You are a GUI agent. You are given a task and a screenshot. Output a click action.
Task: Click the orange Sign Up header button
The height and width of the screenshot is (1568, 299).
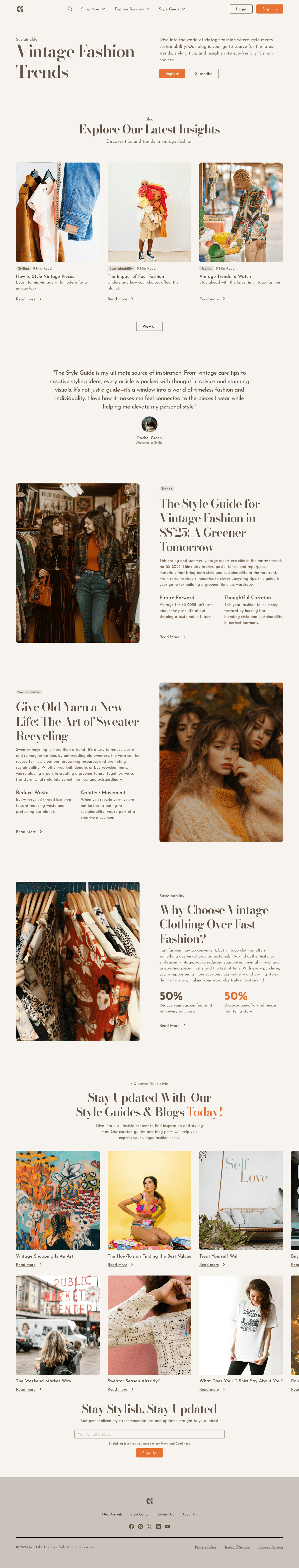click(x=270, y=9)
